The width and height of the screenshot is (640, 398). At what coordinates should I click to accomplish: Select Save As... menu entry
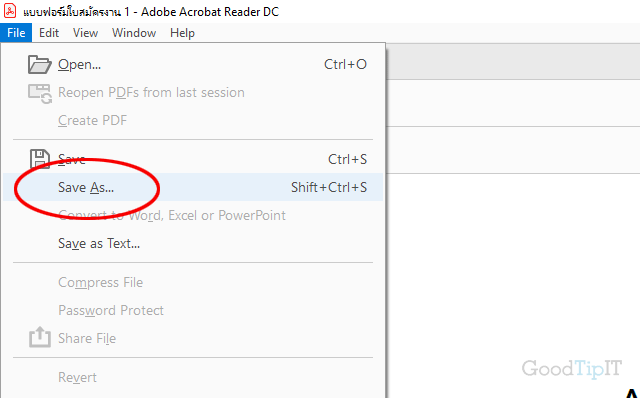[x=193, y=187]
